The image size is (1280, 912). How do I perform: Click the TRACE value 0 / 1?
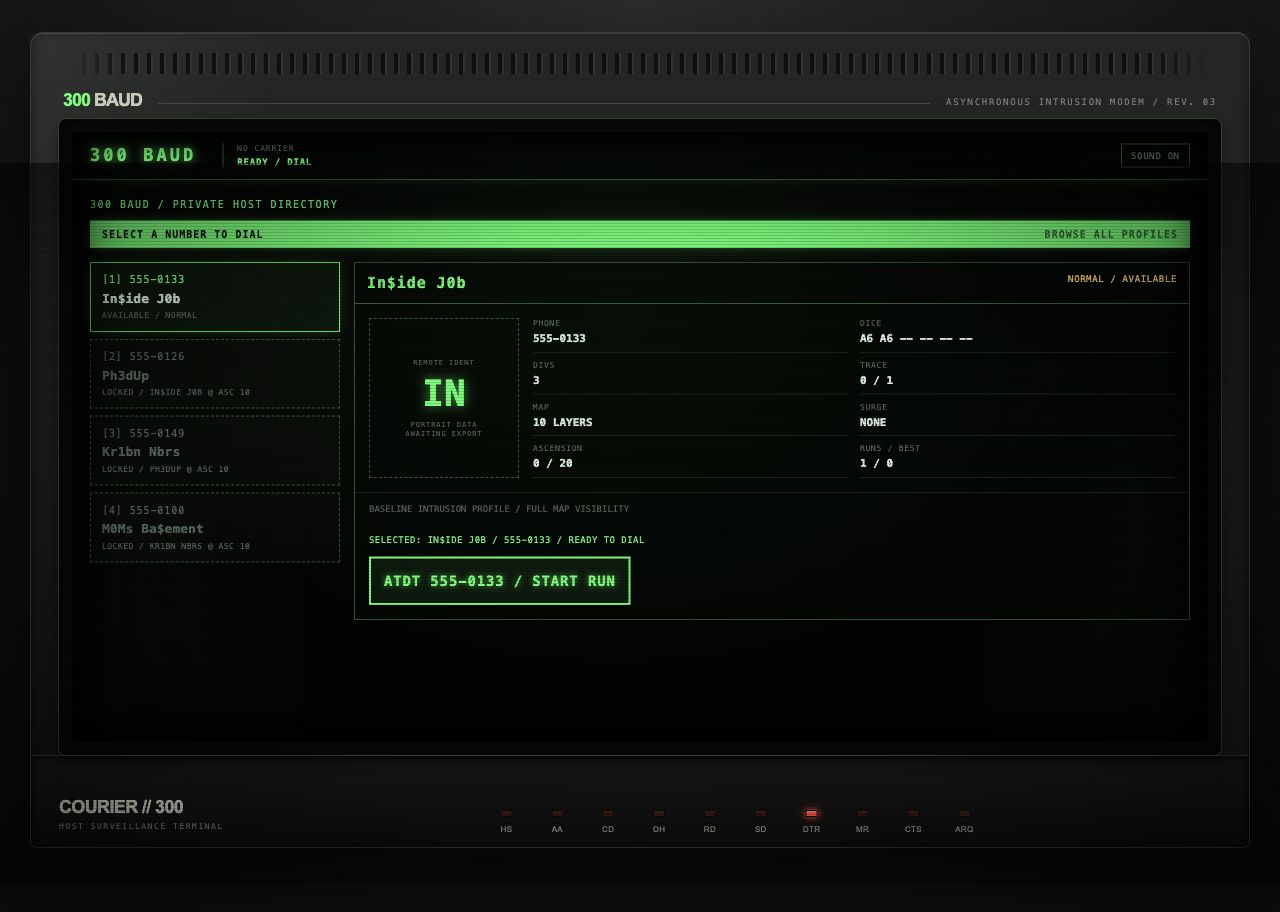pos(876,380)
